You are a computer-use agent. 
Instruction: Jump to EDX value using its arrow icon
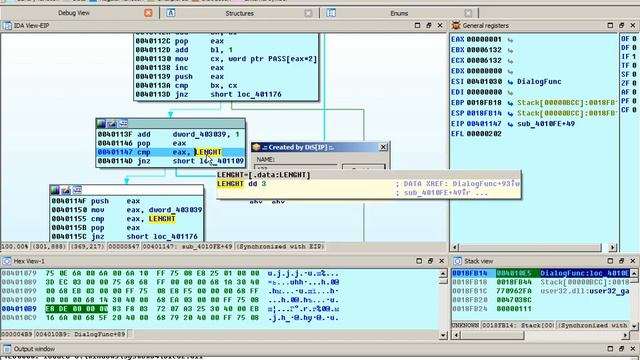click(x=510, y=71)
